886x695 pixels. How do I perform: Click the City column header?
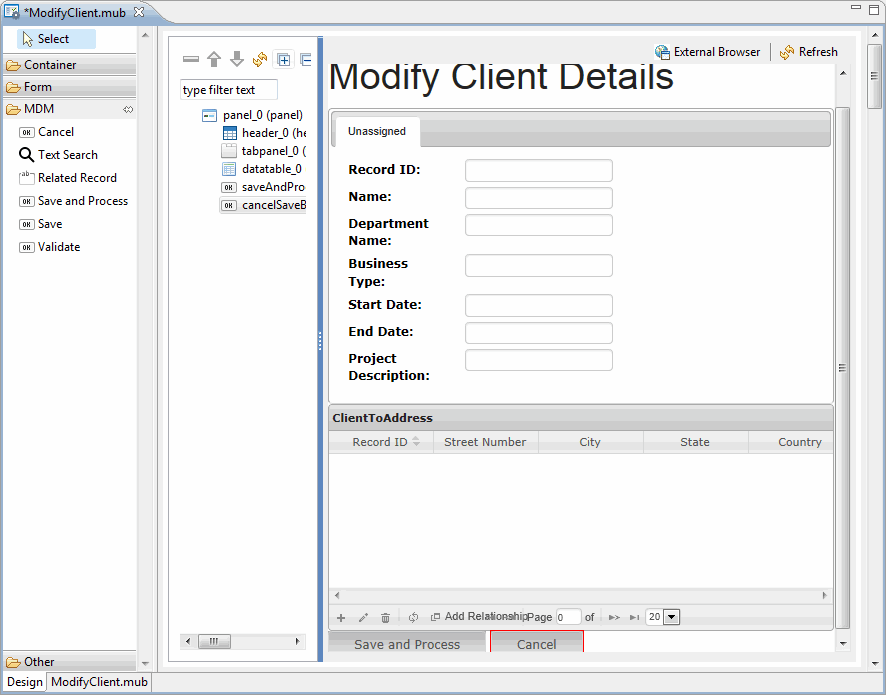coord(590,442)
